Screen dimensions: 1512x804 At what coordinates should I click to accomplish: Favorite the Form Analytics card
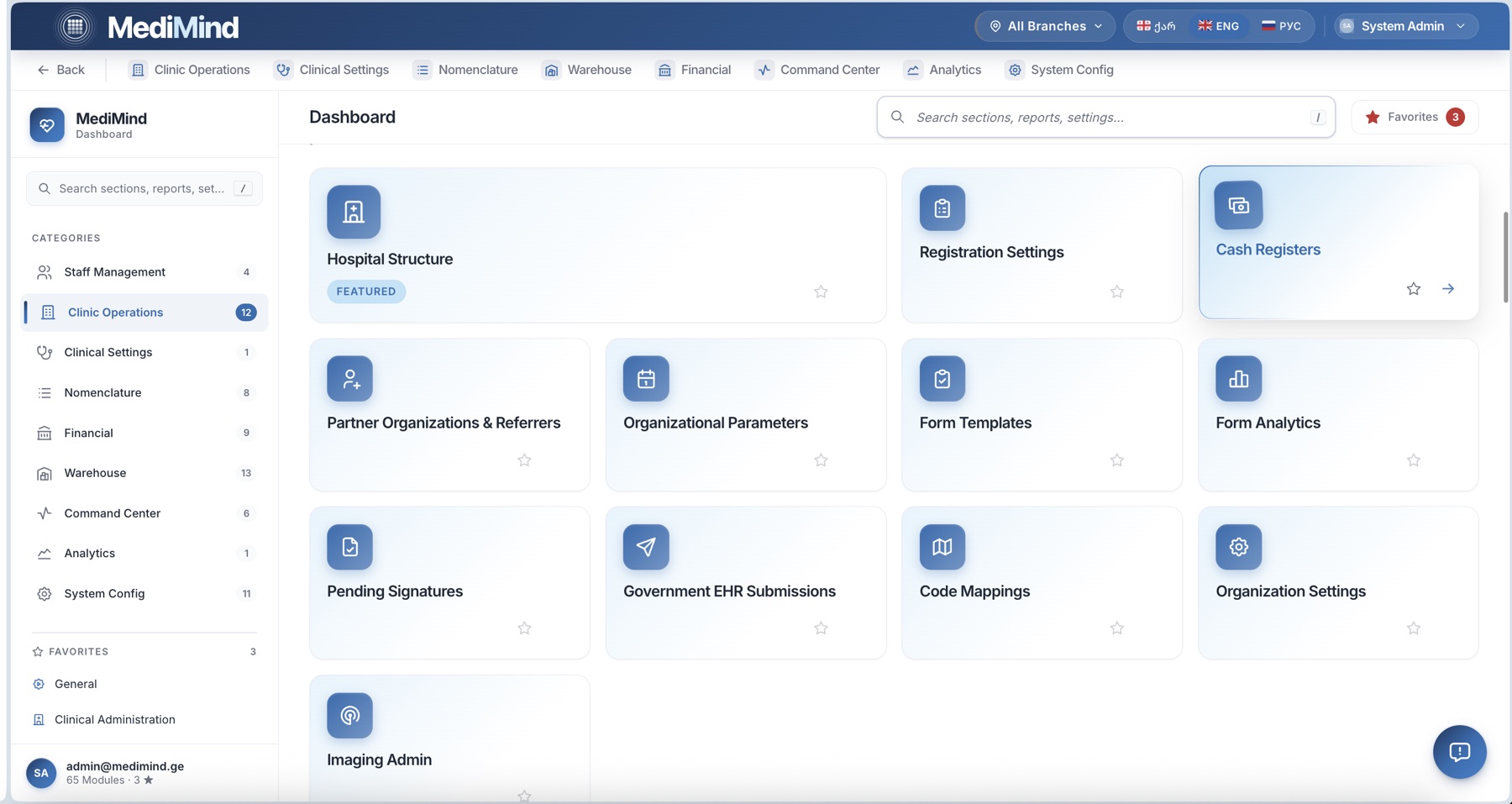(x=1414, y=460)
